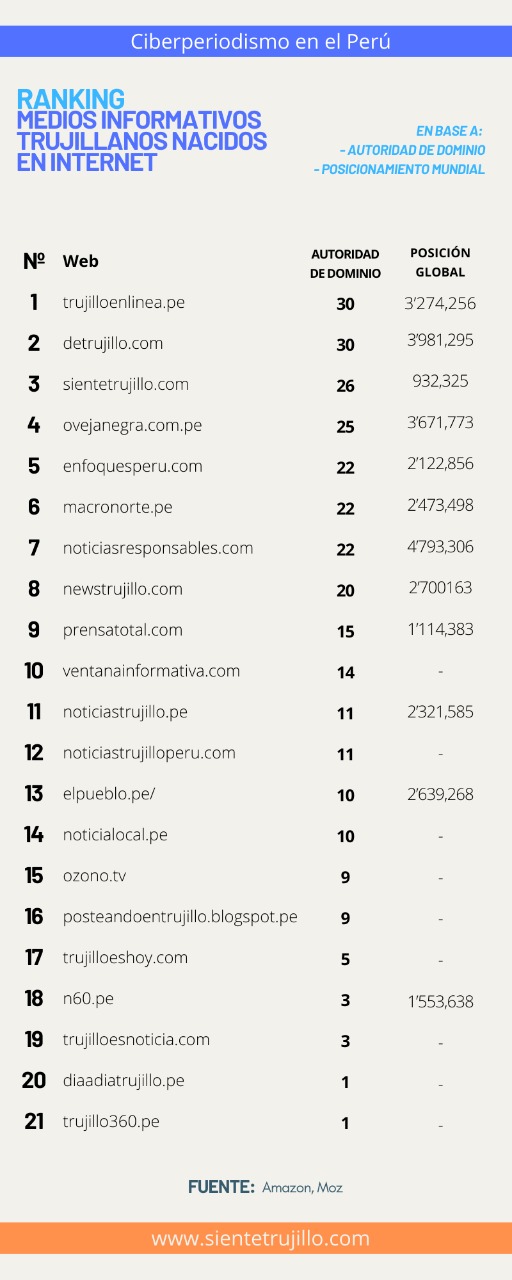Click ovejanegra.com.pe row text
512x1280 pixels.
coord(132,425)
